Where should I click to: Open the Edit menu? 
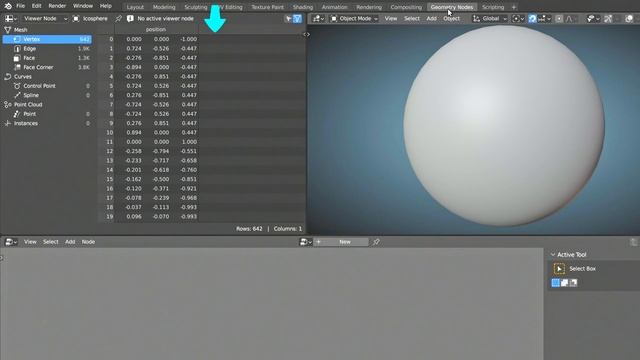pos(37,6)
